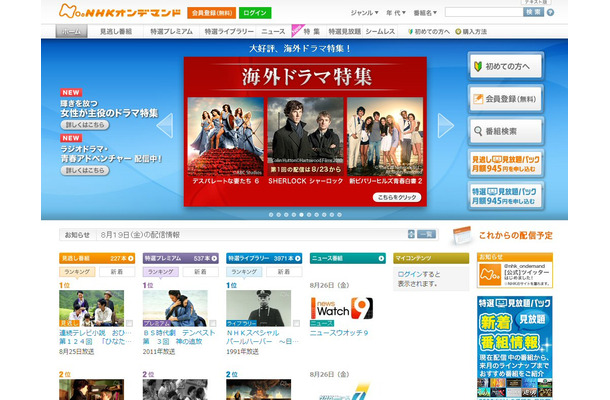Open シームレス nav item

point(380,32)
